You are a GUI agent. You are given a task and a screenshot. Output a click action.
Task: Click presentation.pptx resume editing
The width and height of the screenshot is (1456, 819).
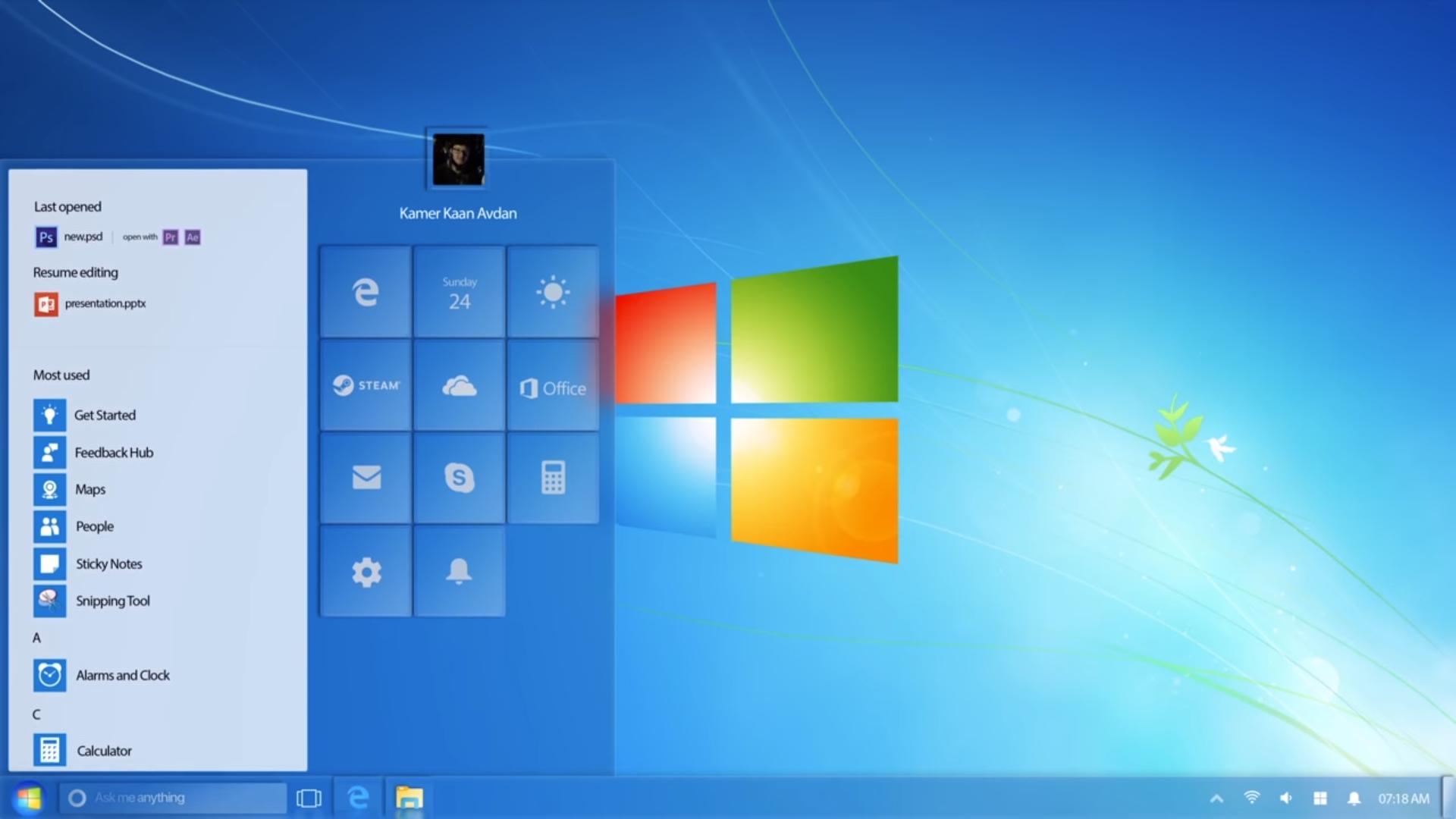[103, 302]
